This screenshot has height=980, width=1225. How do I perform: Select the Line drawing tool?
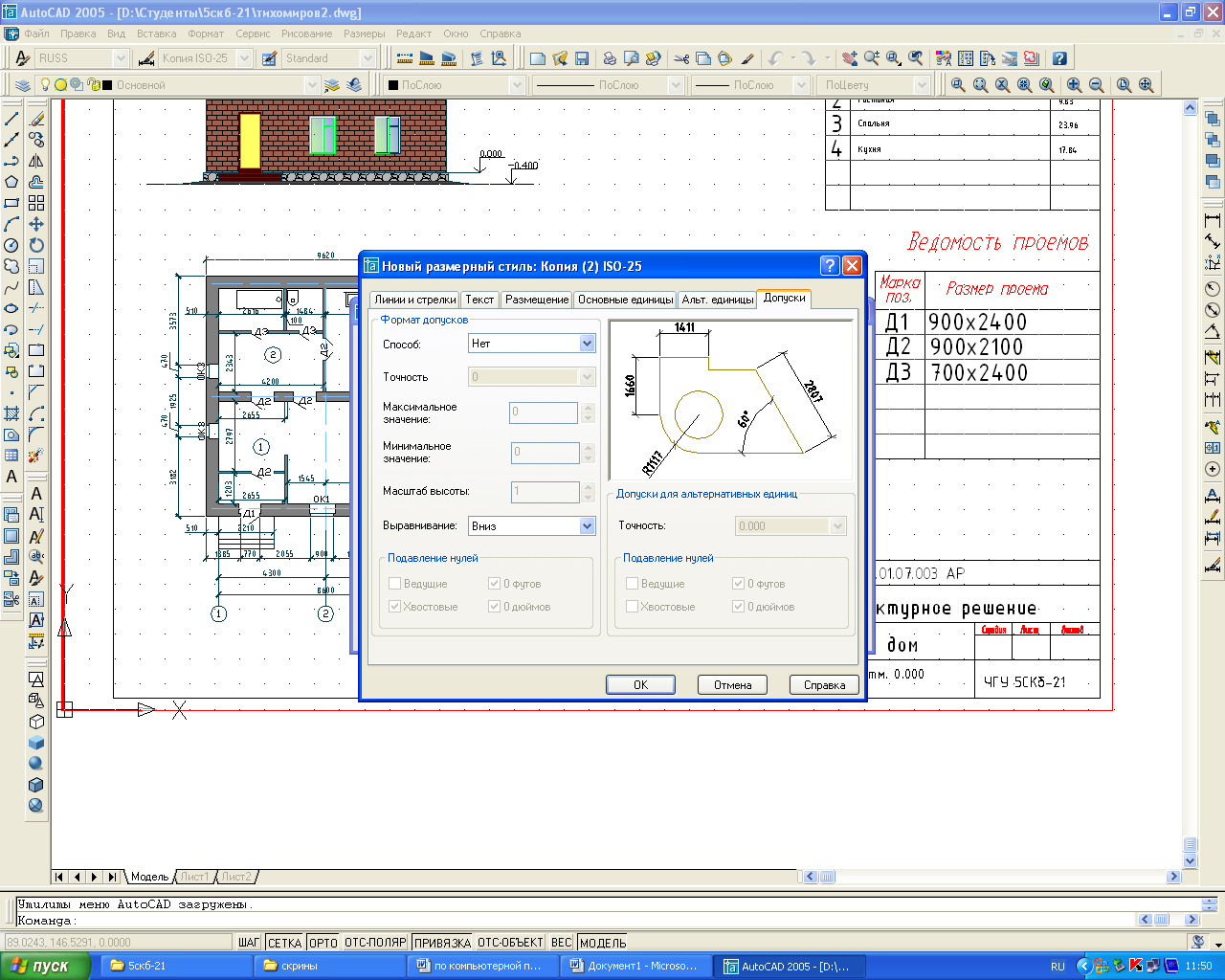coord(12,120)
